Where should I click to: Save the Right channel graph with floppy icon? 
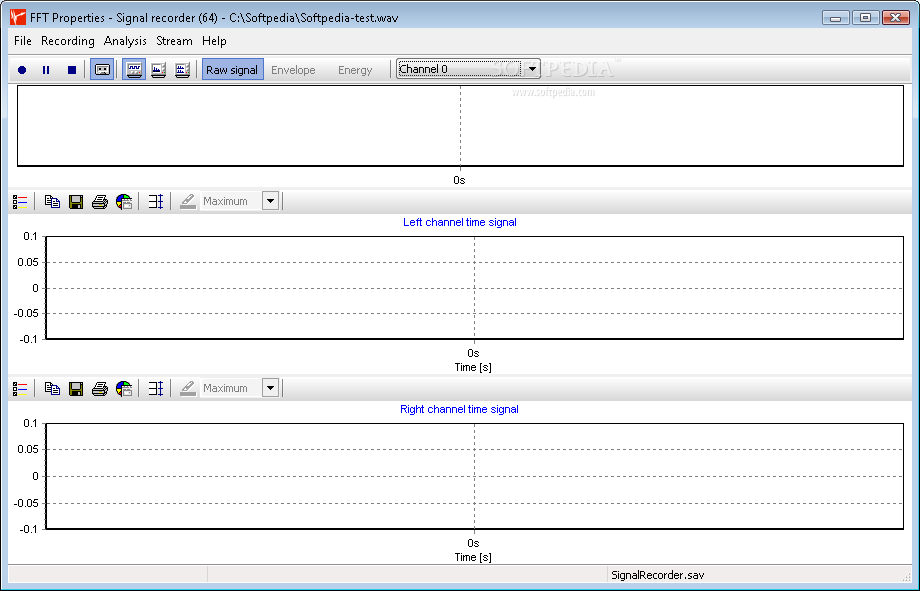tap(76, 389)
